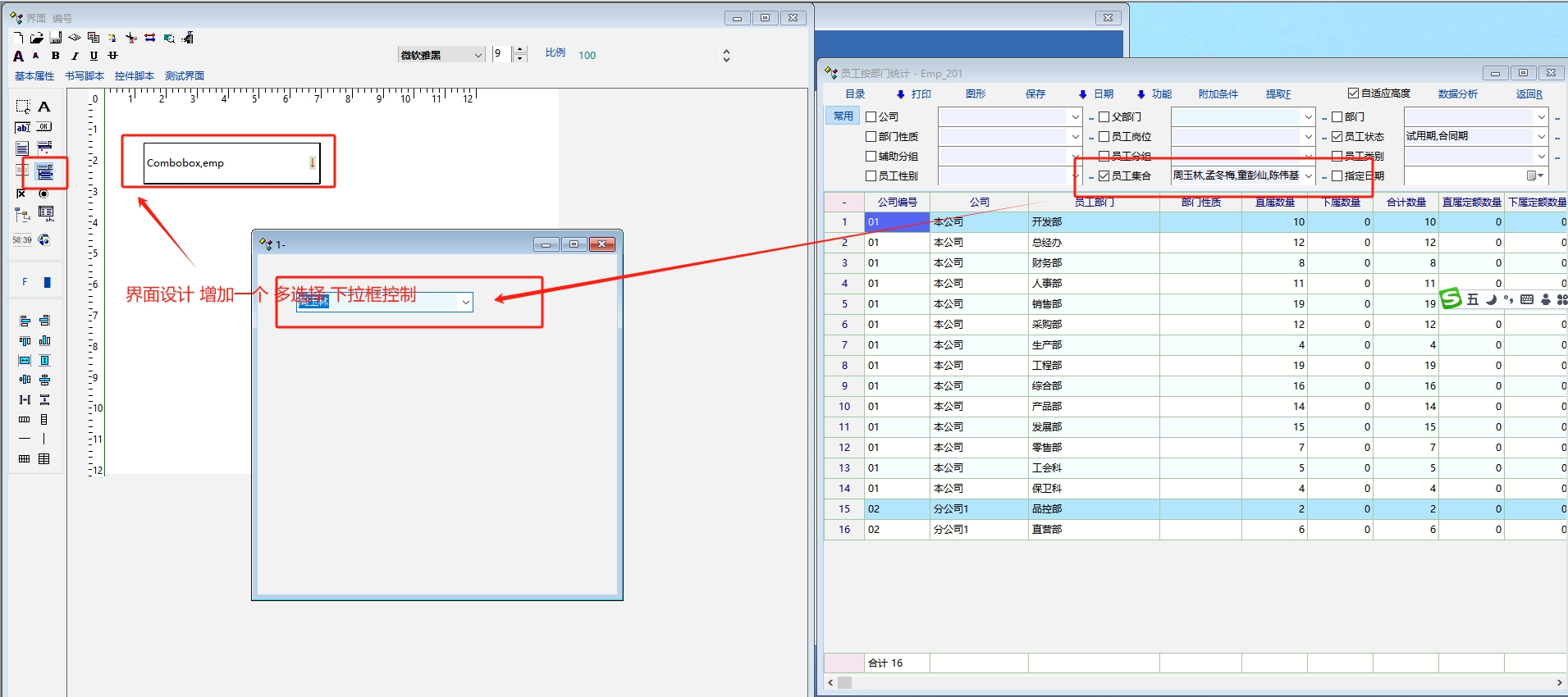
Task: Click the Save floppy disk icon
Action: (x=56, y=38)
